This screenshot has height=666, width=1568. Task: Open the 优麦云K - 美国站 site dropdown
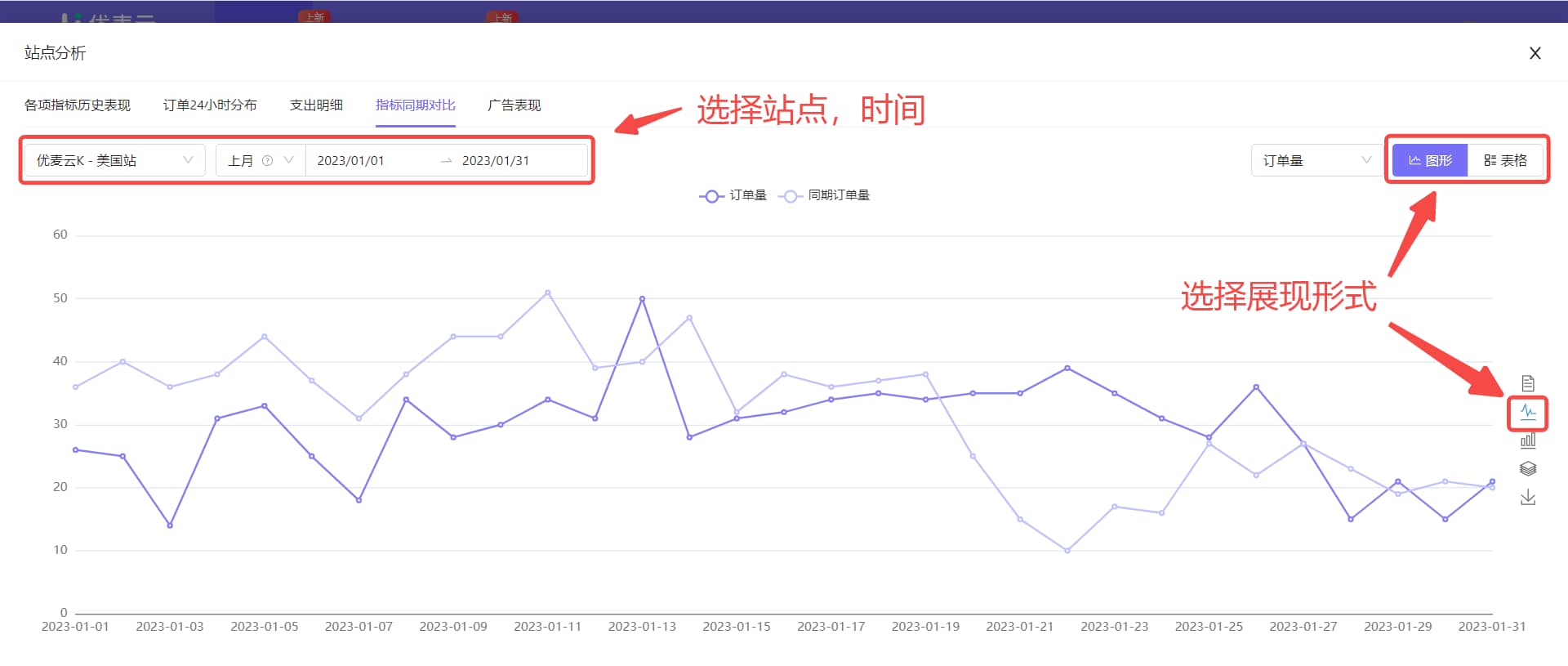click(114, 160)
